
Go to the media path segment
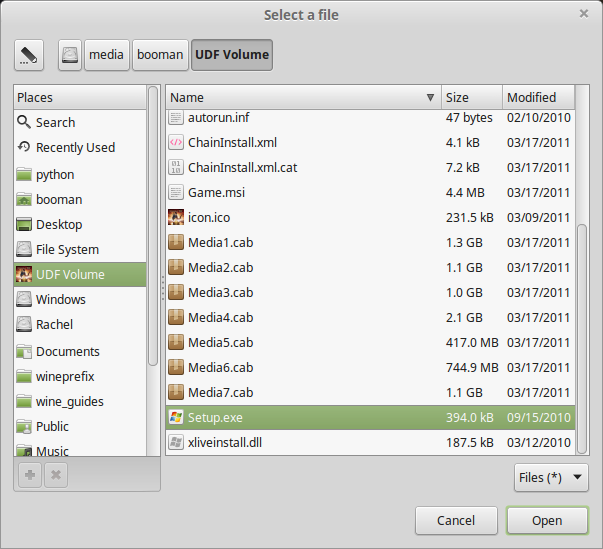point(107,55)
